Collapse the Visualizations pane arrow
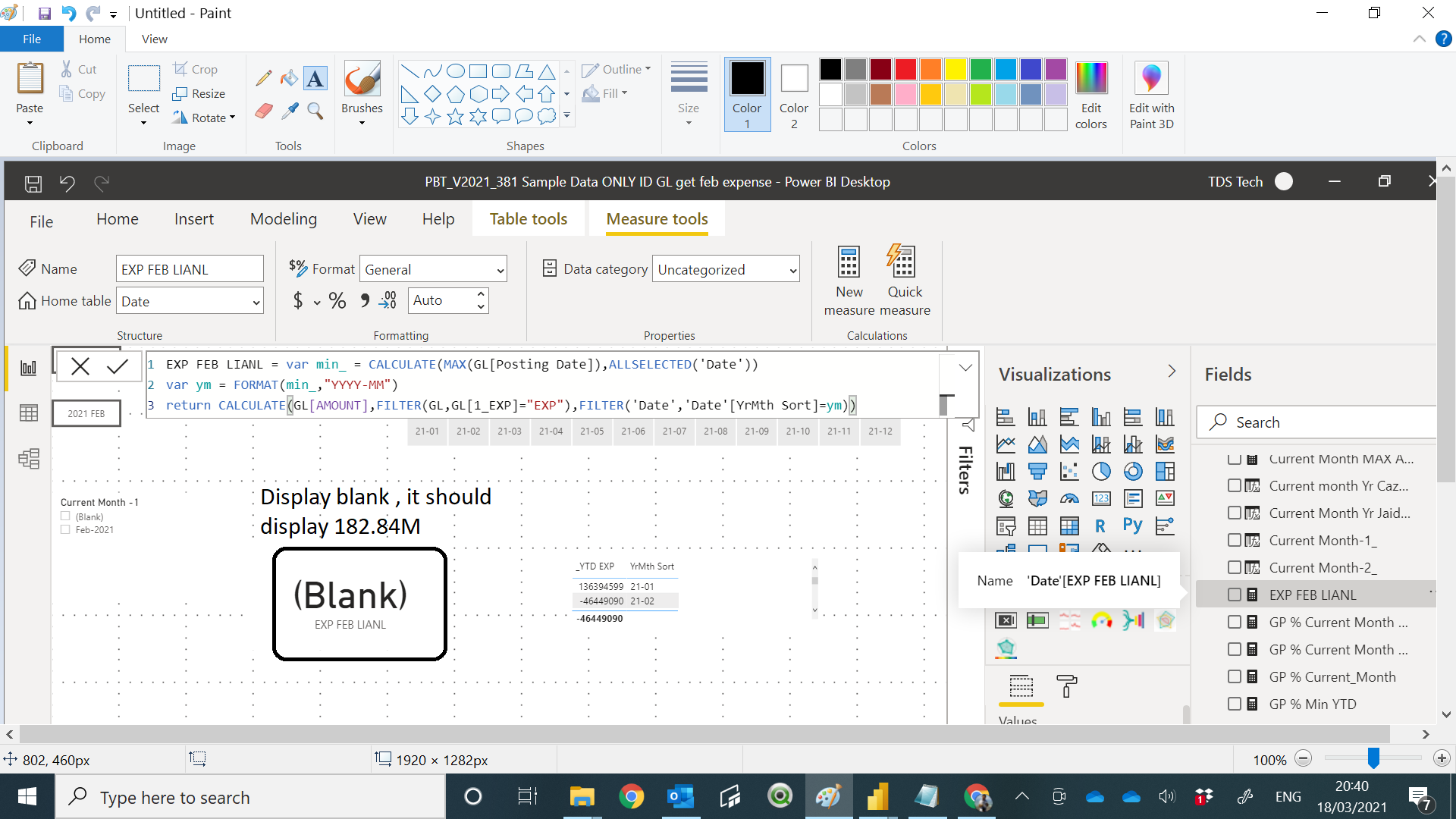This screenshot has width=1456, height=819. point(1172,372)
